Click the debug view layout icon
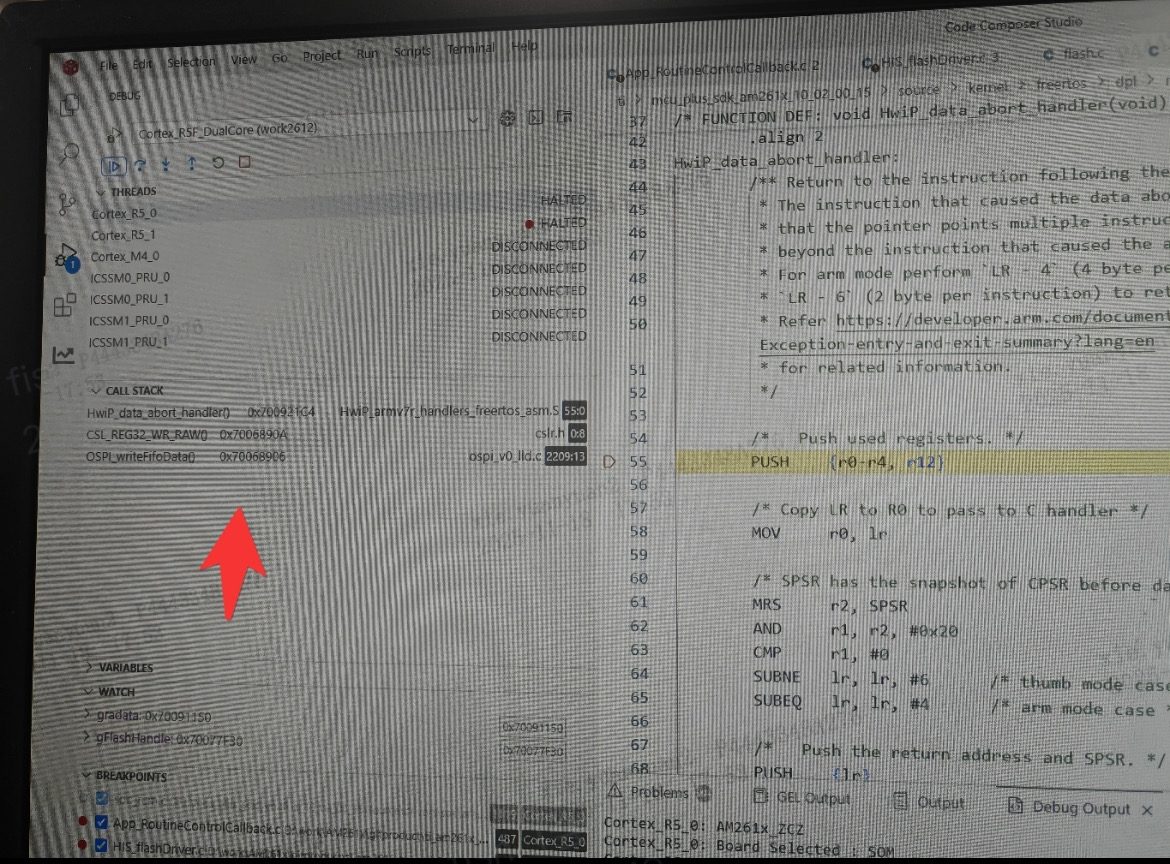This screenshot has height=864, width=1170. point(564,116)
